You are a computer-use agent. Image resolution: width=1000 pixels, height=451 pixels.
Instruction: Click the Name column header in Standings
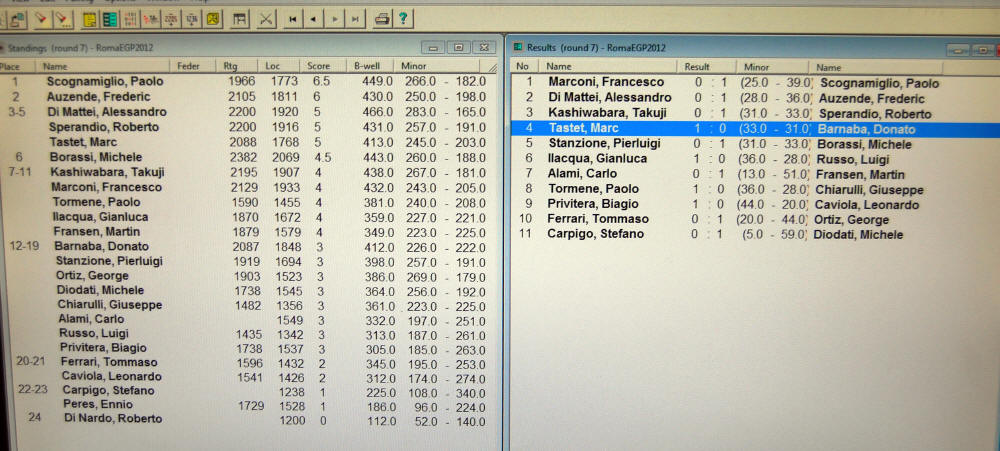point(102,66)
